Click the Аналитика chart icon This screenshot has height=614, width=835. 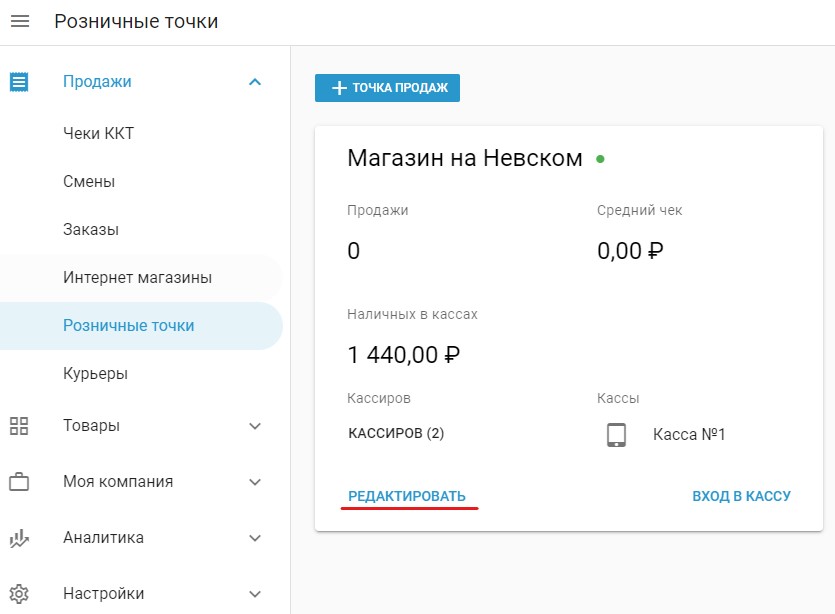pos(19,538)
